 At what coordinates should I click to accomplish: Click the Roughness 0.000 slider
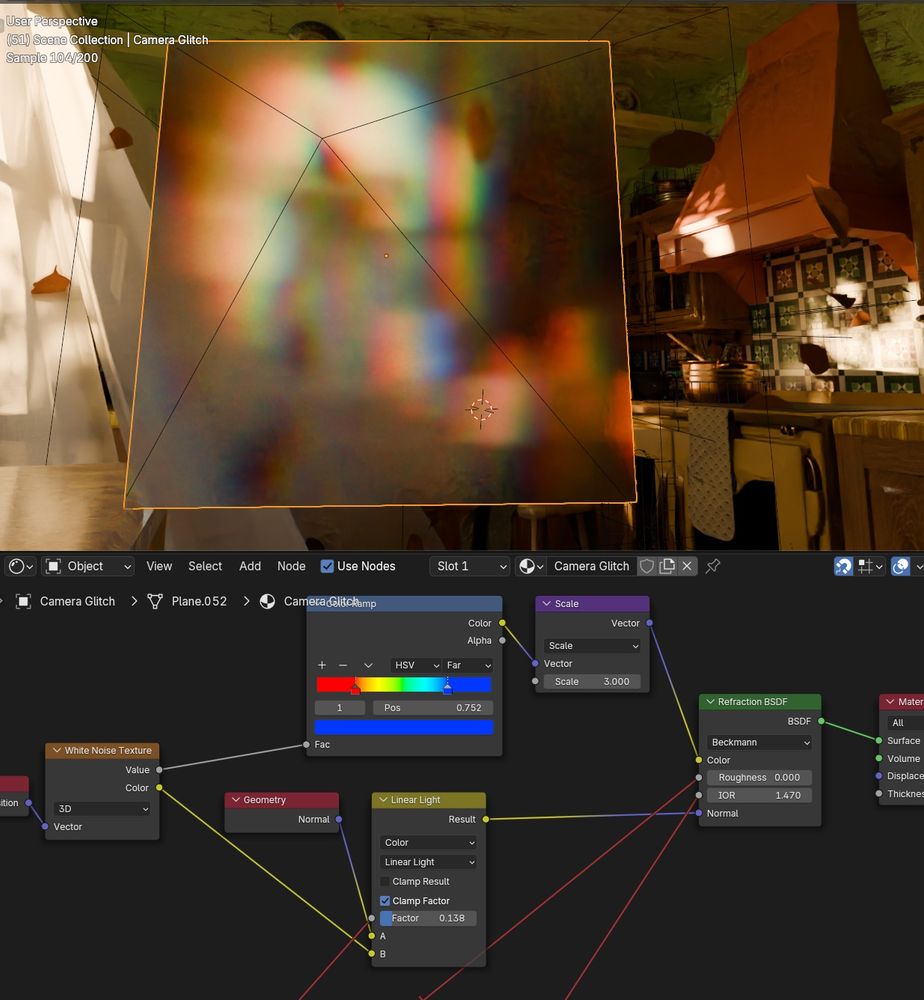coord(759,777)
